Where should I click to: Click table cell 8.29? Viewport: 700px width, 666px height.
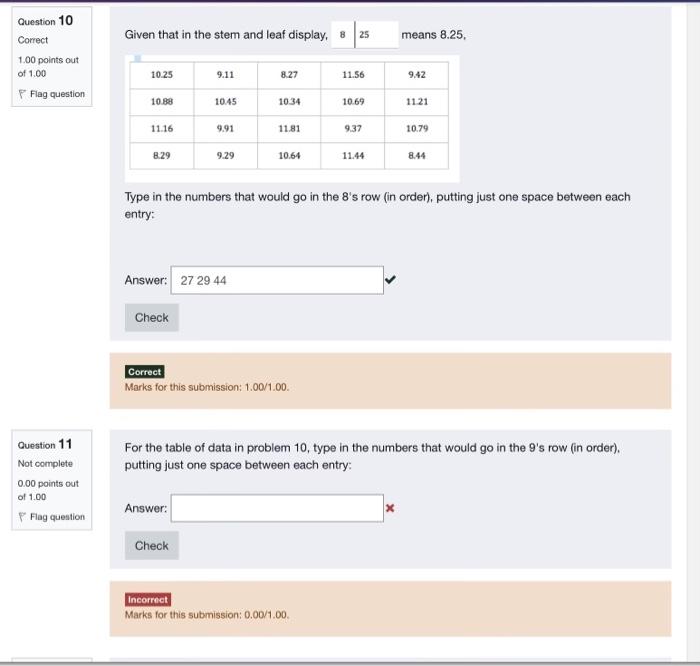point(162,155)
